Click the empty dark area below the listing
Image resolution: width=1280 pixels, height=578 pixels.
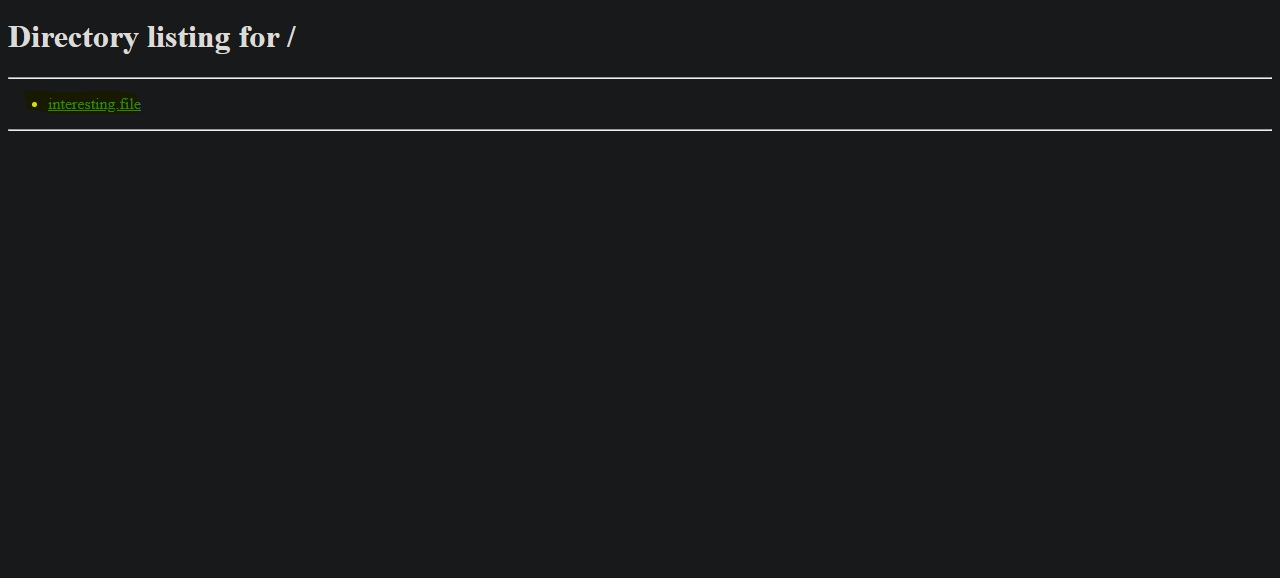(640, 350)
